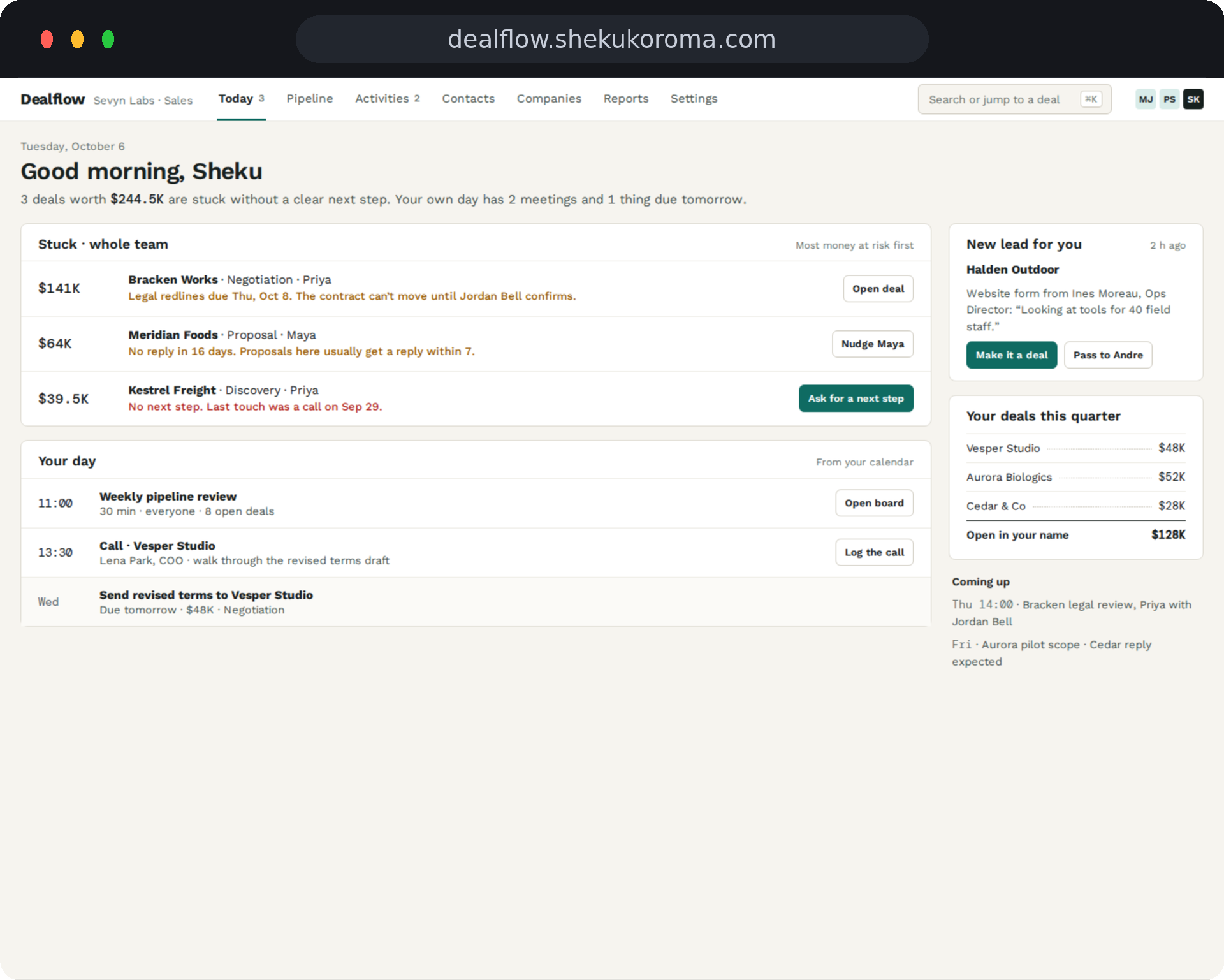Select the Kestrel Freight deal name
Screen dimensions: 1224x980
[x=172, y=390]
